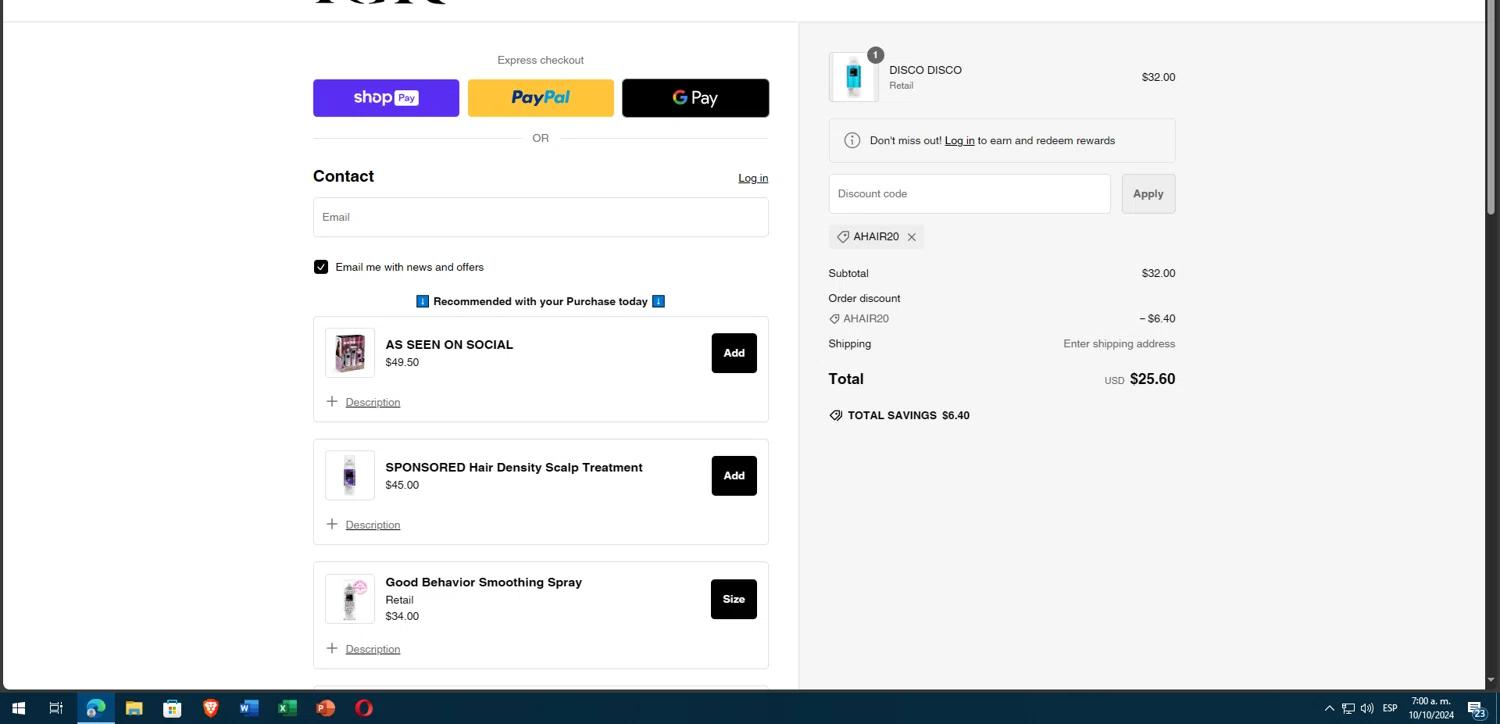Screen dimensions: 1500x724
Task: Open Brave browser from taskbar
Action: [210, 708]
